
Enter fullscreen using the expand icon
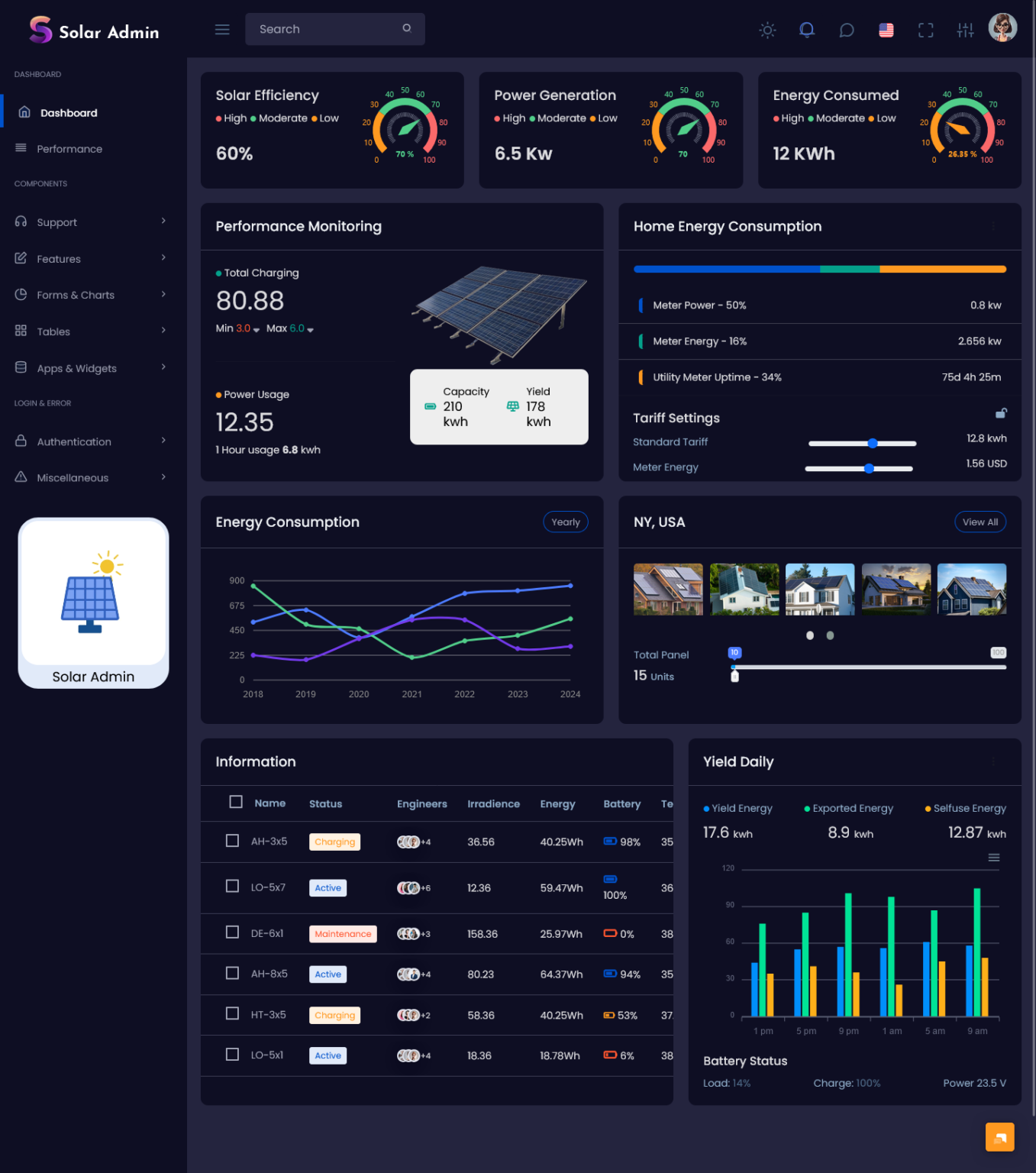pos(926,30)
